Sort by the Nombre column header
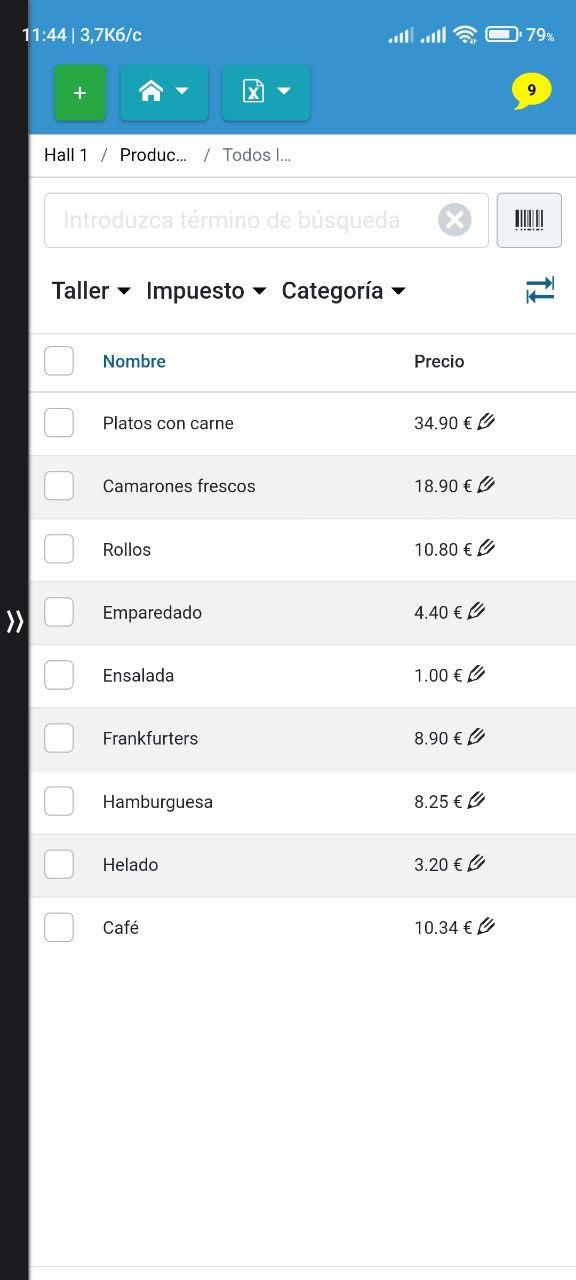The width and height of the screenshot is (576, 1280). pos(134,361)
